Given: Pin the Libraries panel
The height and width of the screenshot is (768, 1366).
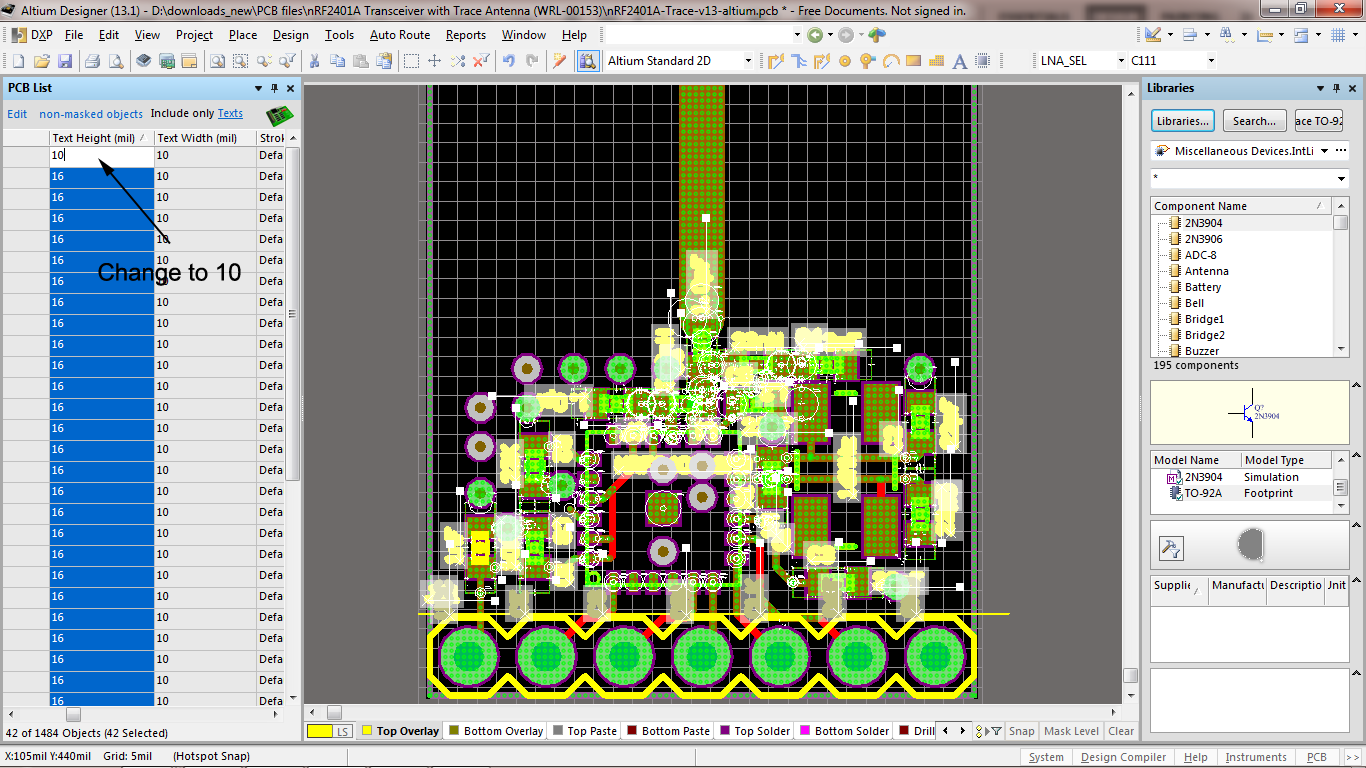Looking at the screenshot, I should [1337, 88].
